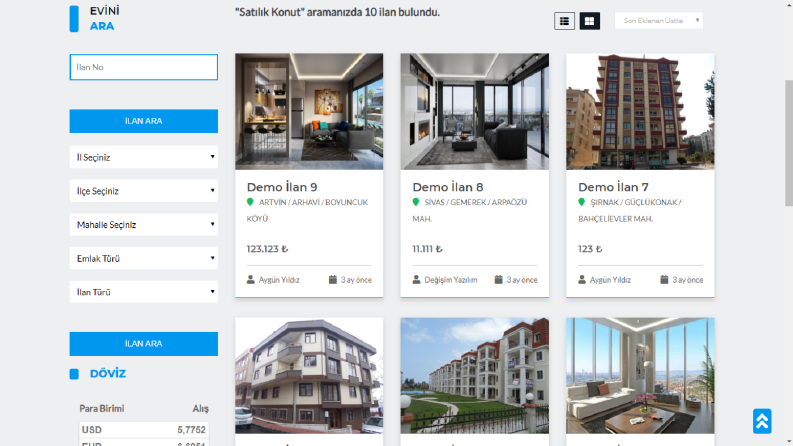Click the price 11.111 ₺
Viewport: 793px width, 446px height.
(427, 249)
